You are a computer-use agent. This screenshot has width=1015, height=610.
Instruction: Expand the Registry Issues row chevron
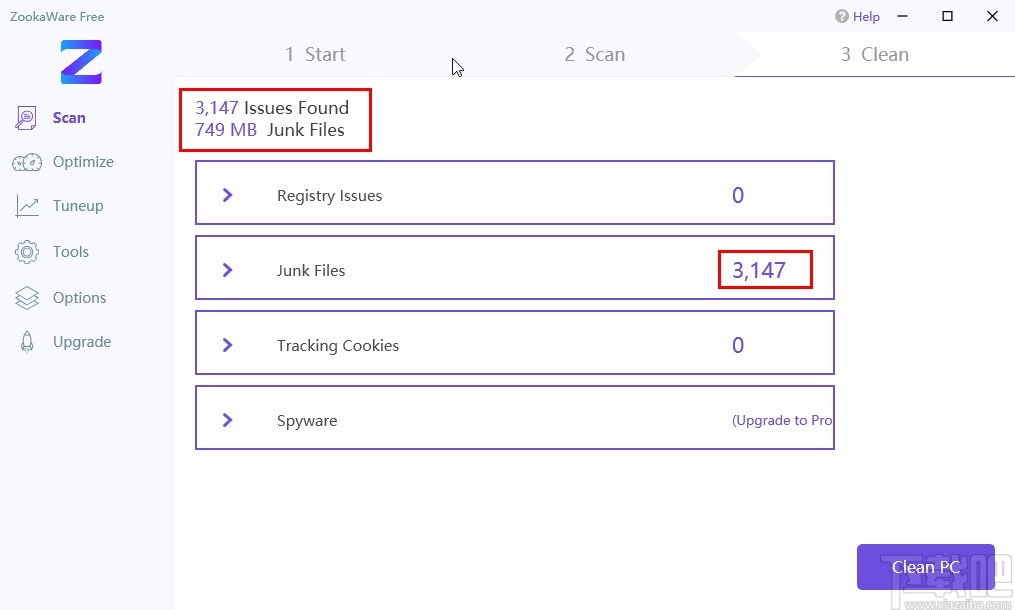pos(227,195)
